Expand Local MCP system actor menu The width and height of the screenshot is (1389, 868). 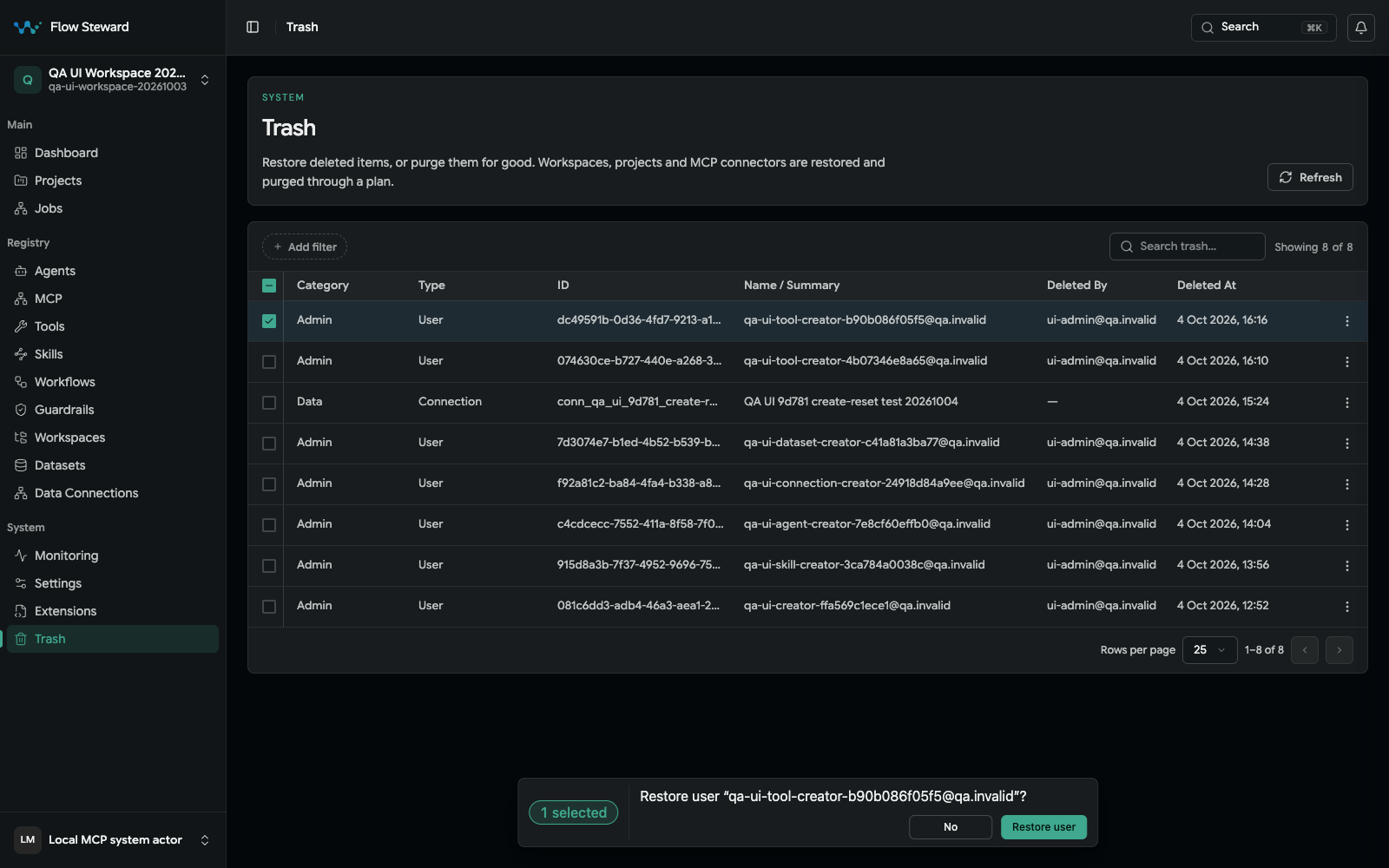[113, 840]
